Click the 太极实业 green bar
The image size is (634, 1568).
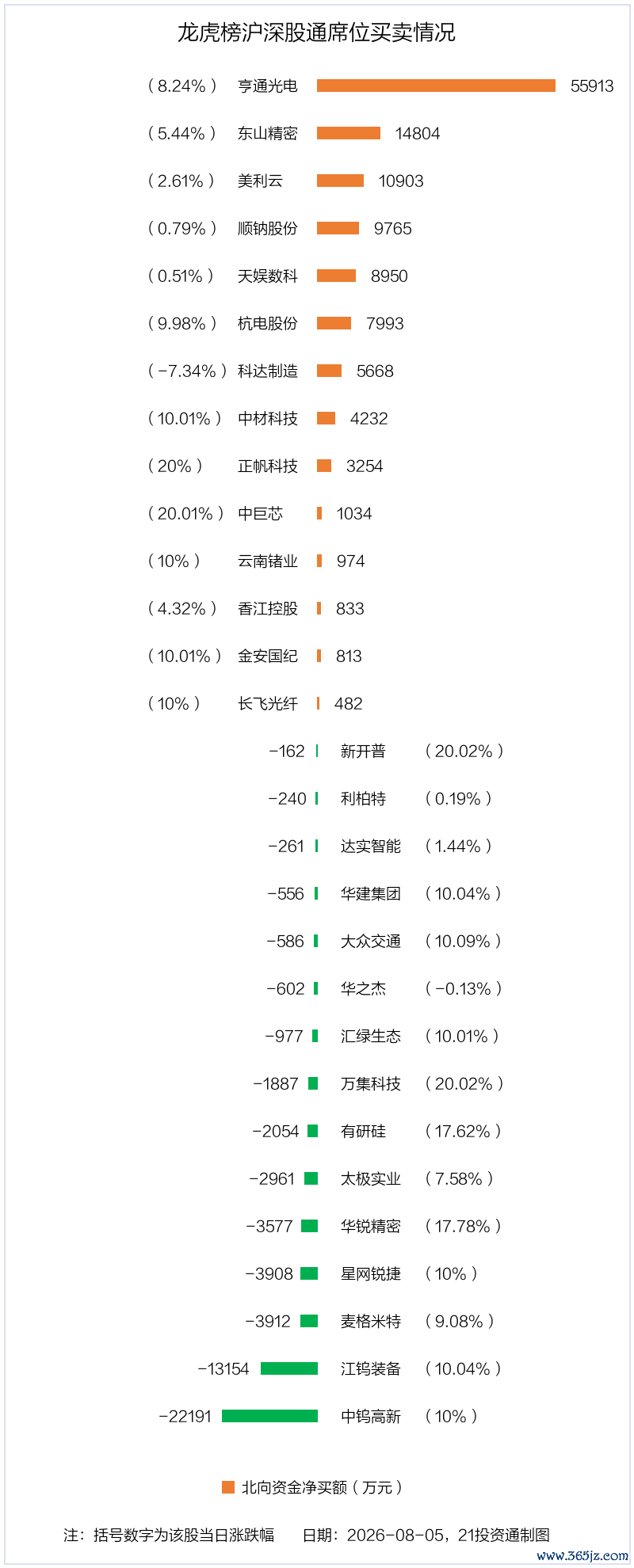tap(311, 1178)
